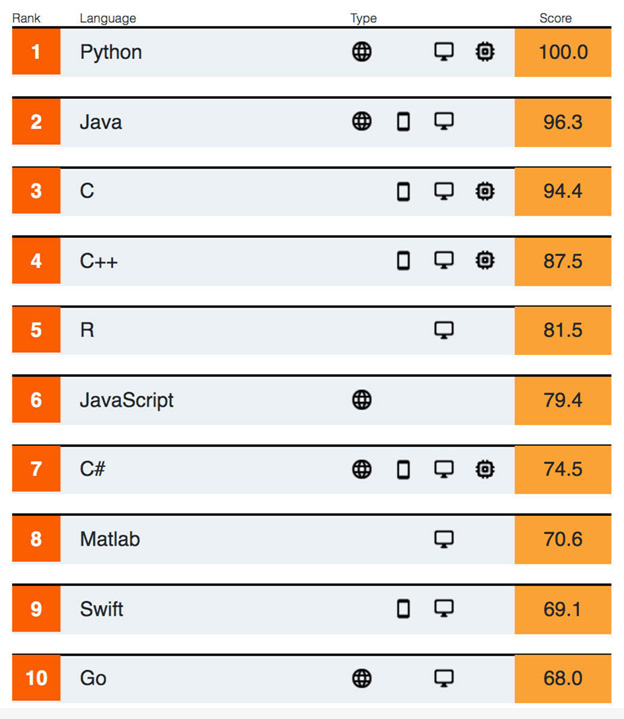Image resolution: width=624 pixels, height=719 pixels.
Task: Click the embedded chip icon in C# row
Action: (x=485, y=470)
